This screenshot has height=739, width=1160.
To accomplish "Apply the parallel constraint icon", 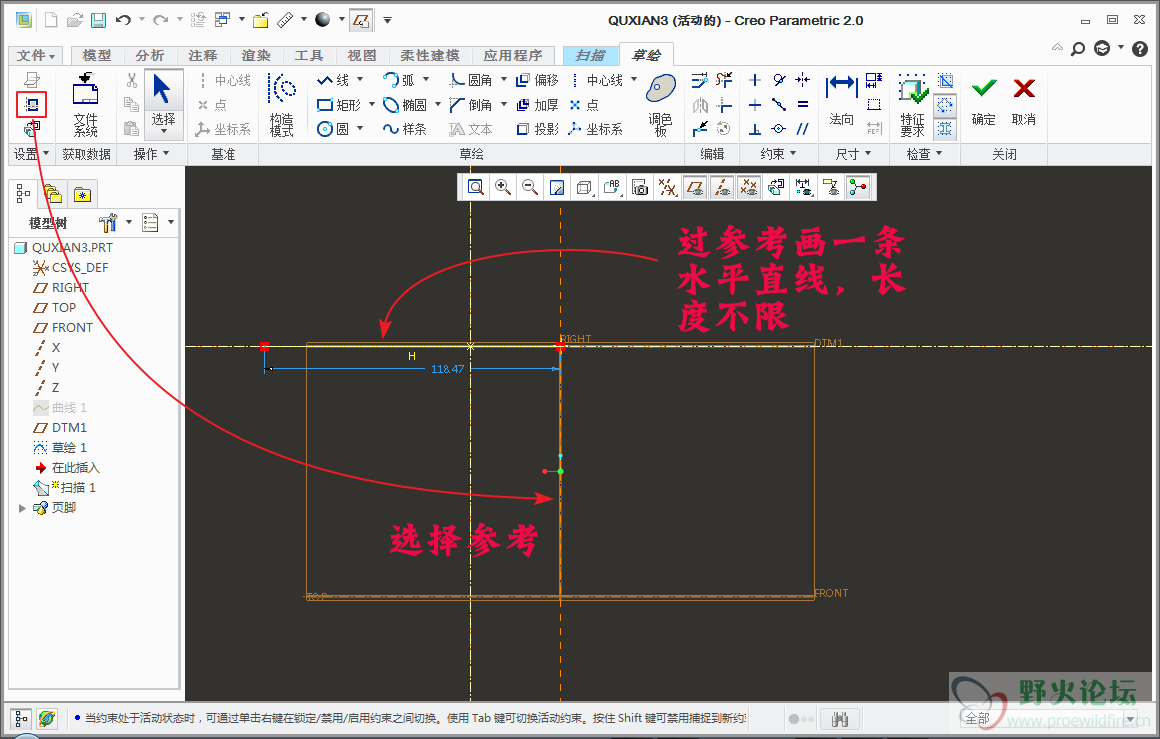I will pyautogui.click(x=803, y=129).
